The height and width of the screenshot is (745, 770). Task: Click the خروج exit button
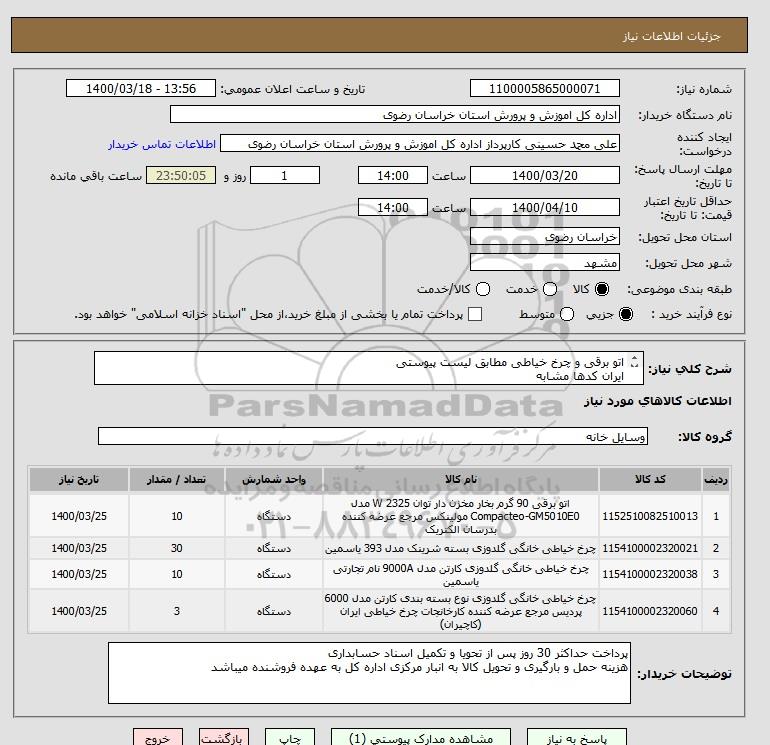(158, 738)
